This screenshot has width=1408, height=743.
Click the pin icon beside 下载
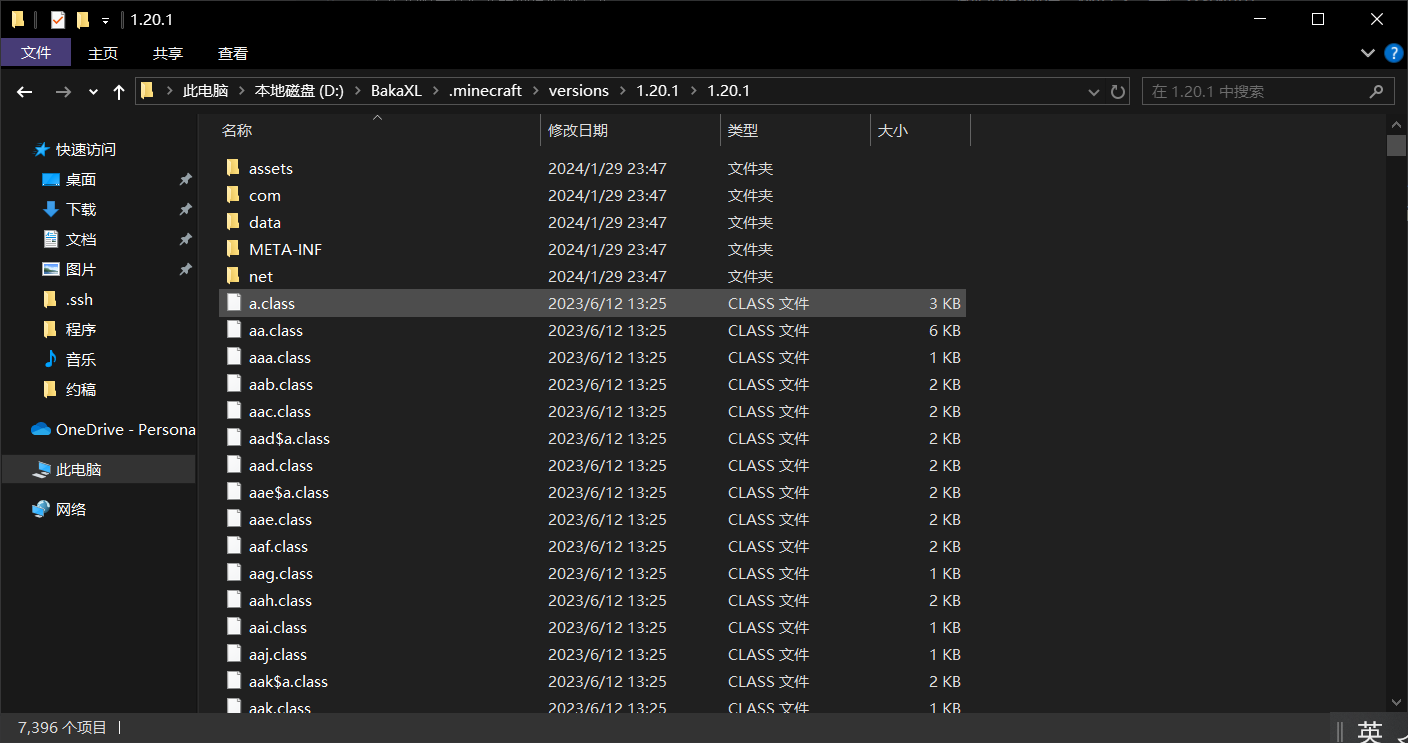[185, 210]
